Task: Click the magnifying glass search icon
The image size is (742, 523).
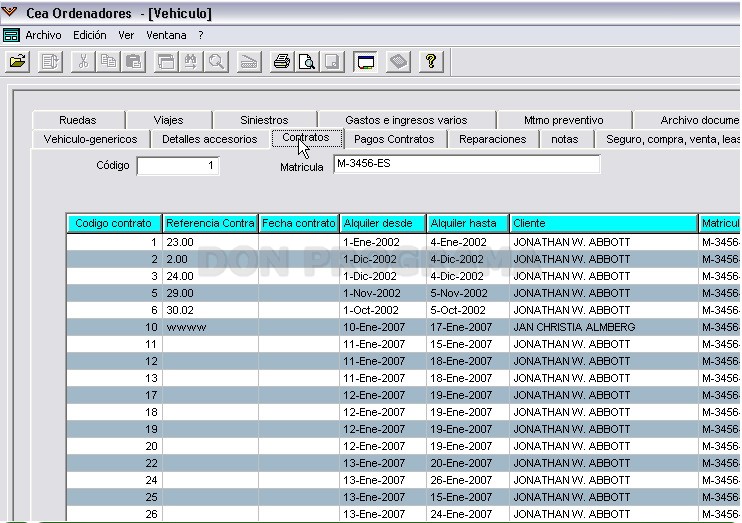Action: (x=216, y=62)
